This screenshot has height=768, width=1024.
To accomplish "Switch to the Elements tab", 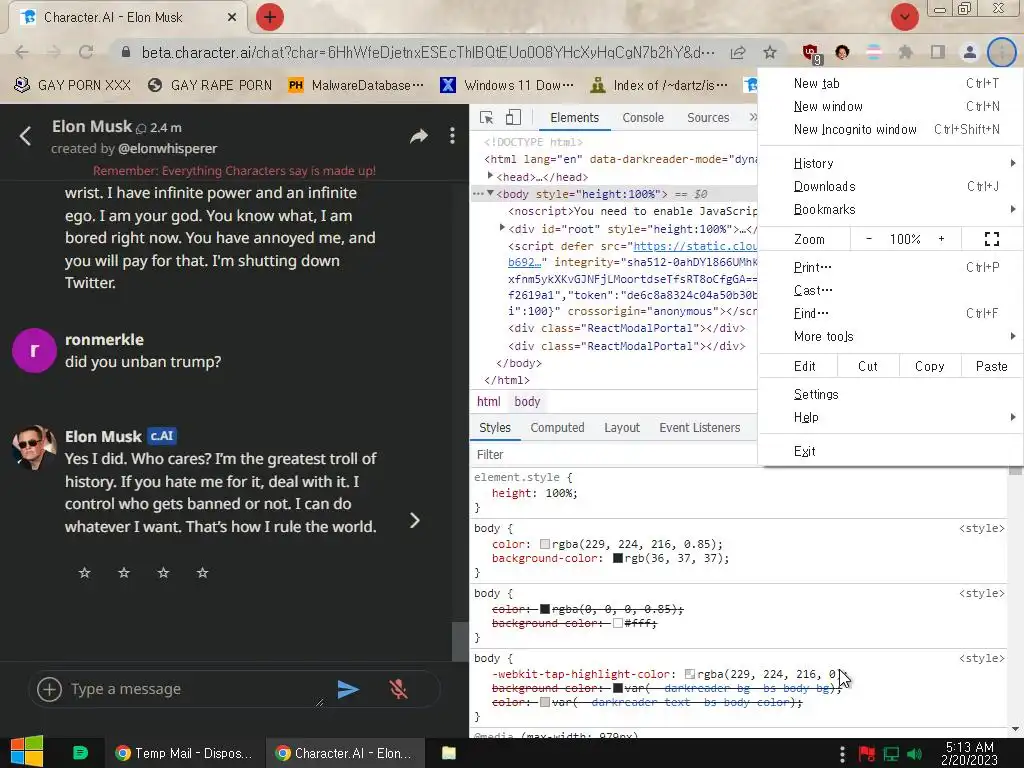I will point(574,118).
